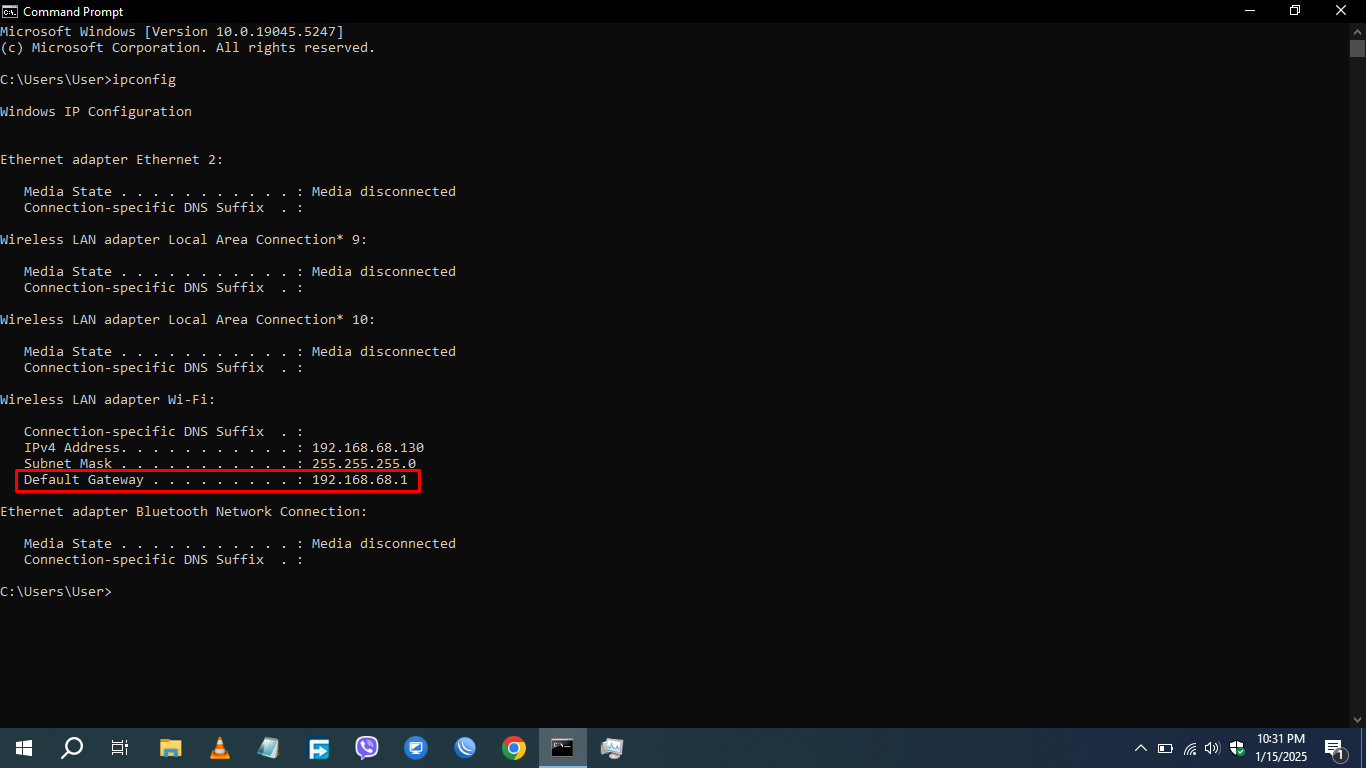Open volume speaker tray icon
The image size is (1366, 768).
pos(1213,748)
